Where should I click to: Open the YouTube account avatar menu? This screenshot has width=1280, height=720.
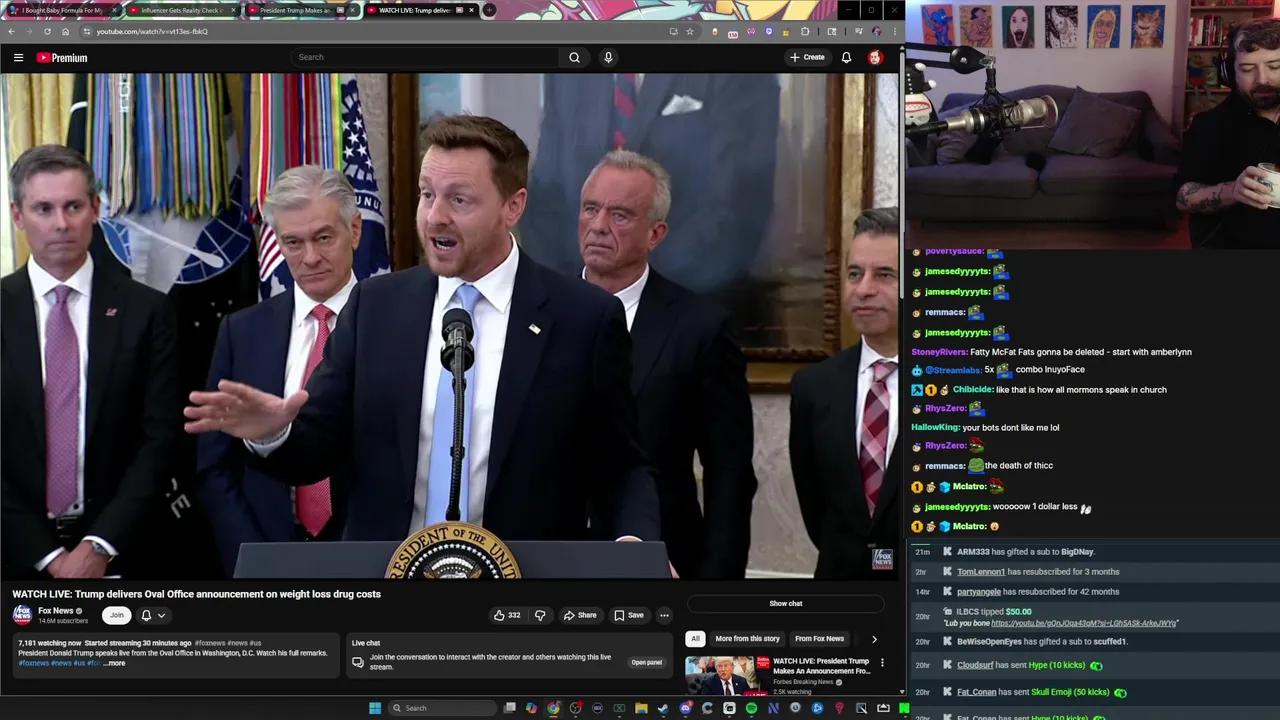click(x=875, y=57)
